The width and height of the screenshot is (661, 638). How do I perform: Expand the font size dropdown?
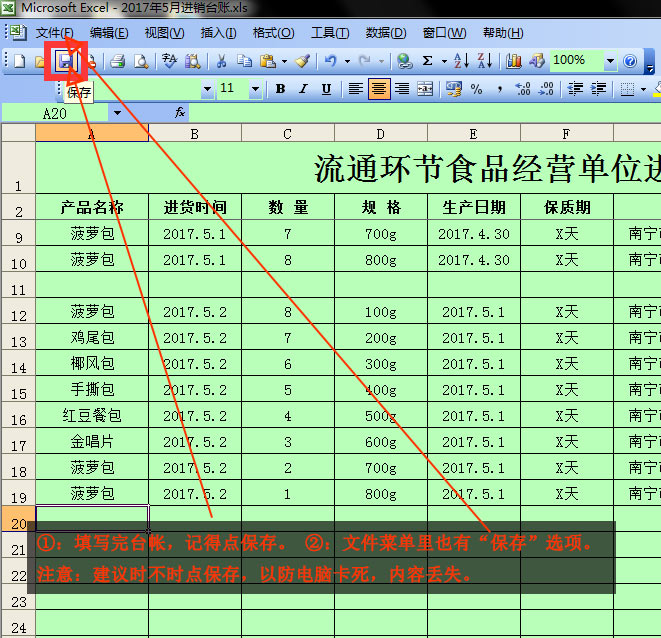click(x=257, y=89)
